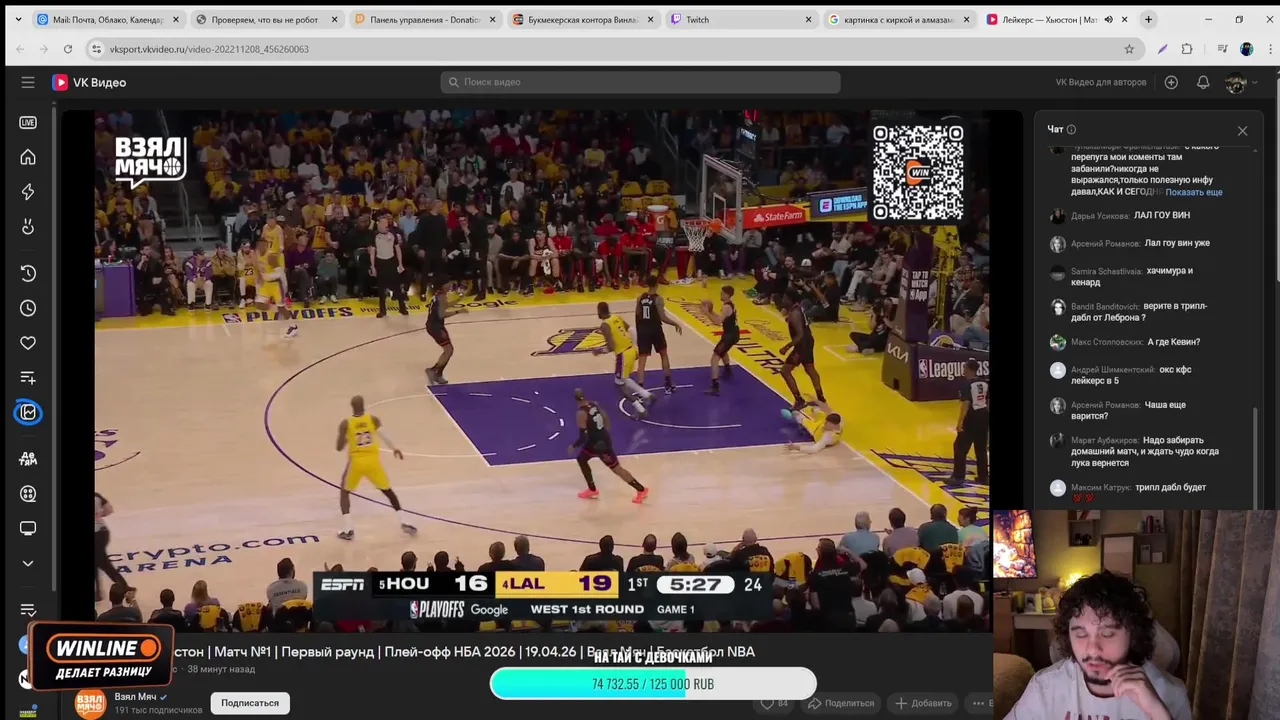
Task: Open the Взял Мяч channel avatar
Action: (90, 703)
